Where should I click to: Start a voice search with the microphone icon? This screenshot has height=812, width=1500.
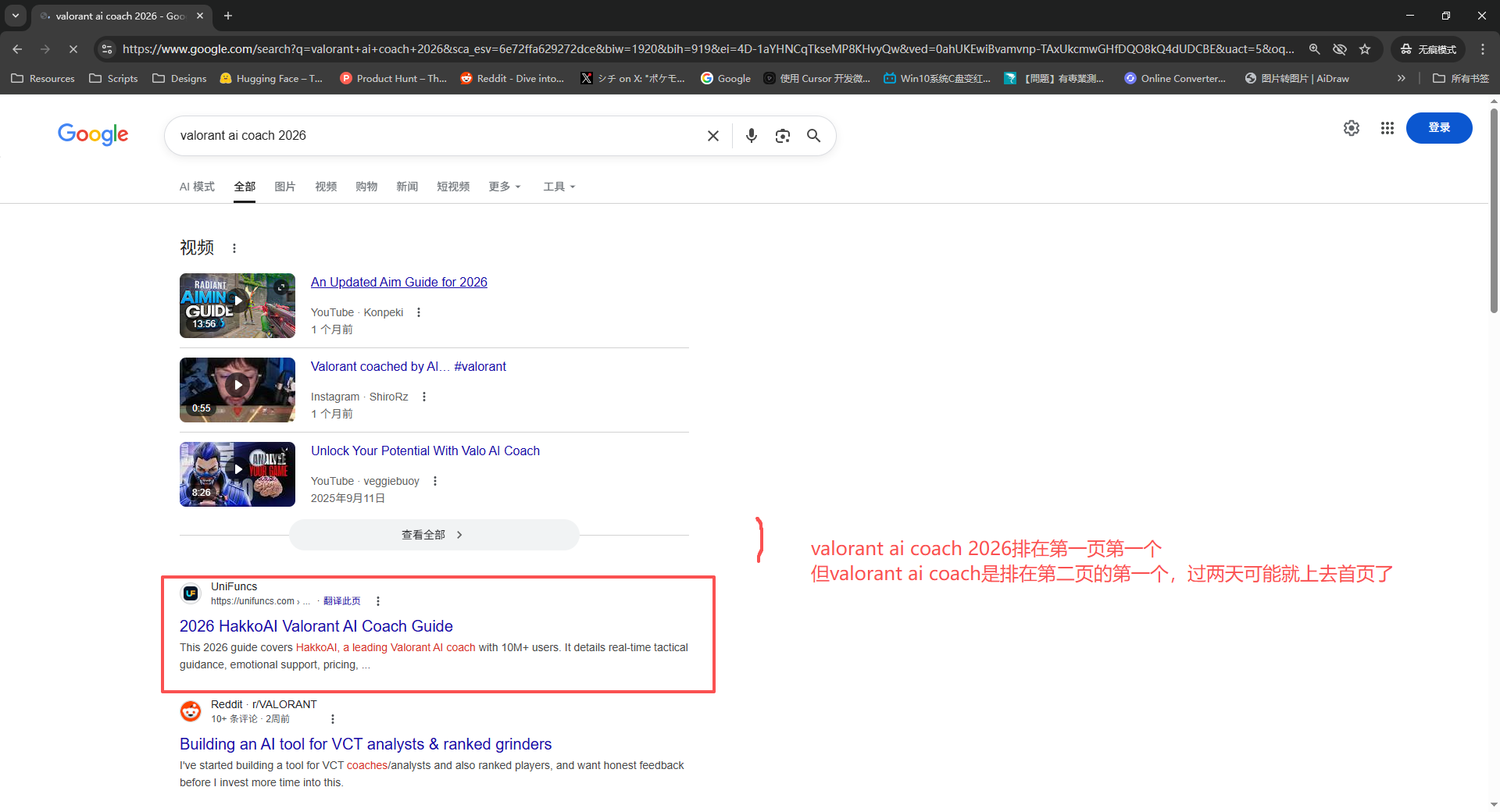pos(751,135)
